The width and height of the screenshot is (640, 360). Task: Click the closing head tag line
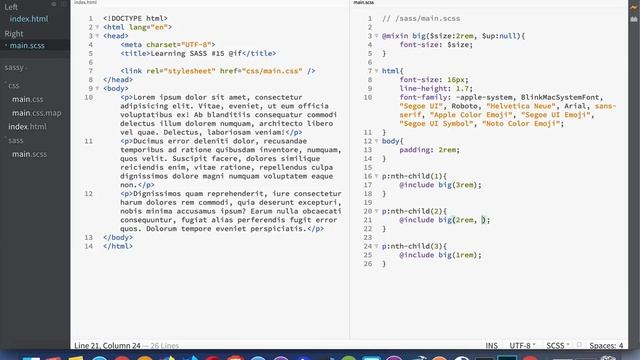pos(118,80)
